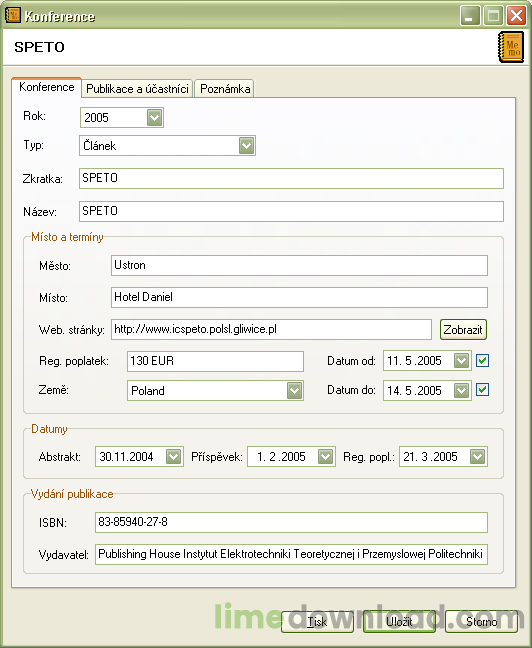The image size is (532, 648).
Task: Click the ISBN input field
Action: coord(291,523)
